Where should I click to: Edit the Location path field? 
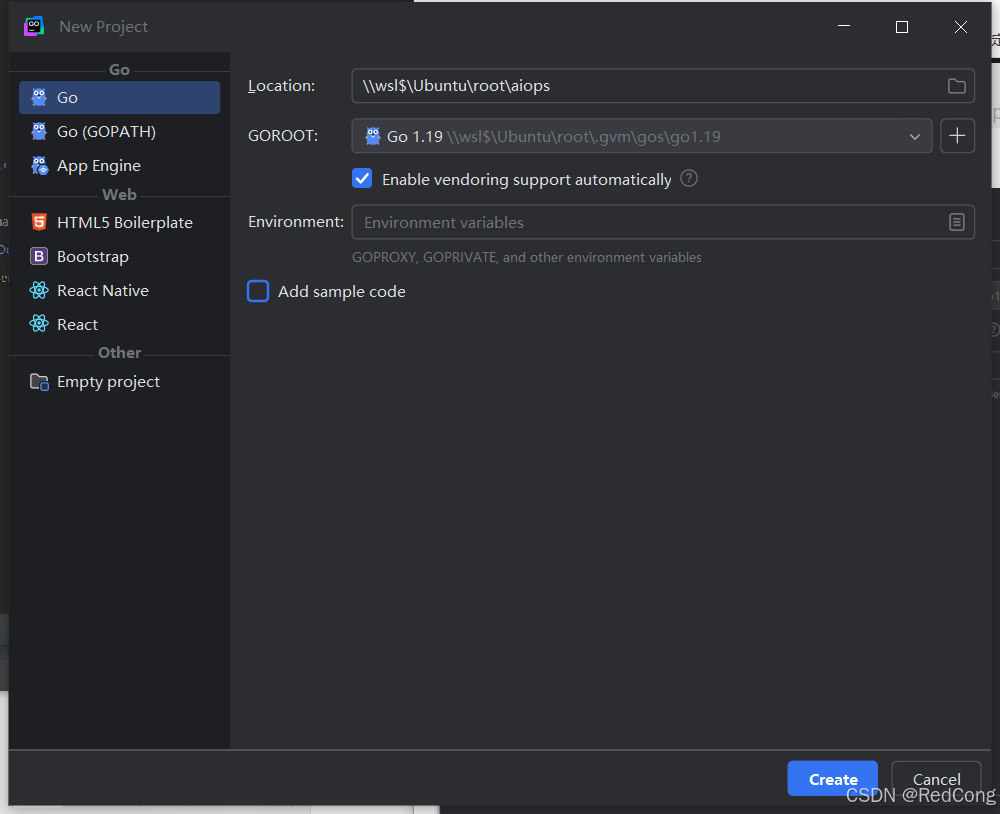(x=663, y=85)
